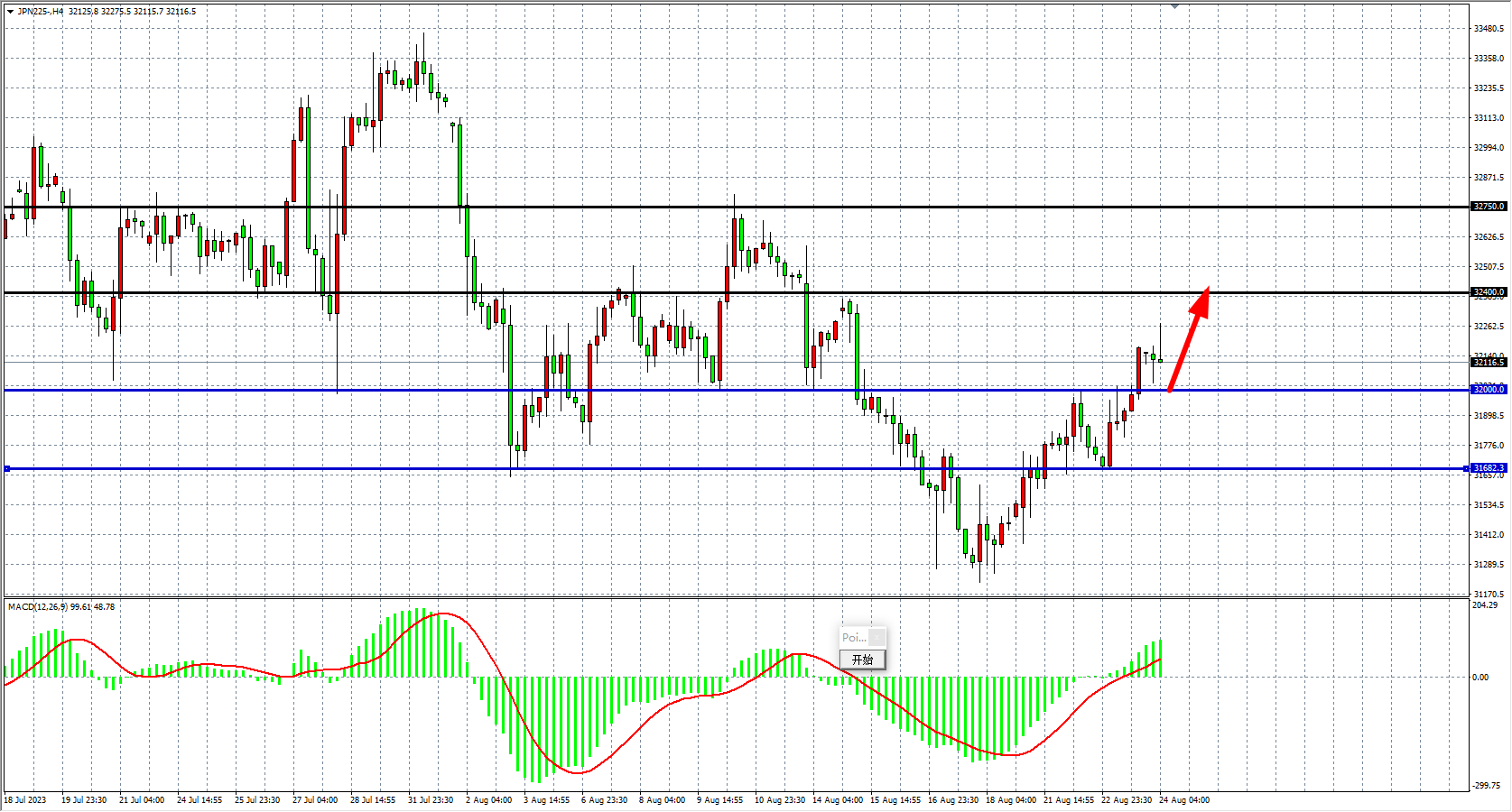Click the left anchor point of the 31682.3 line

[x=7, y=468]
